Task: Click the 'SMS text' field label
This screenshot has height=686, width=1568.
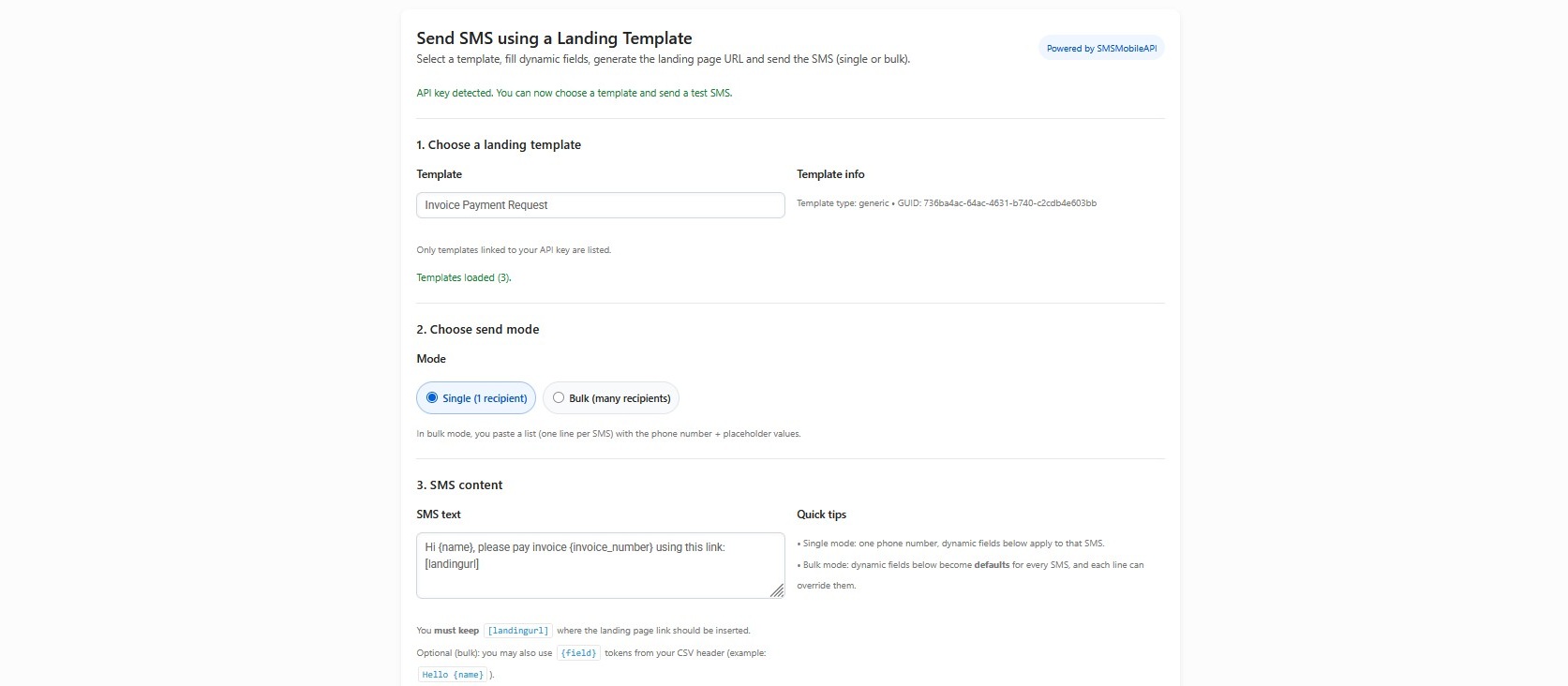Action: click(x=439, y=514)
